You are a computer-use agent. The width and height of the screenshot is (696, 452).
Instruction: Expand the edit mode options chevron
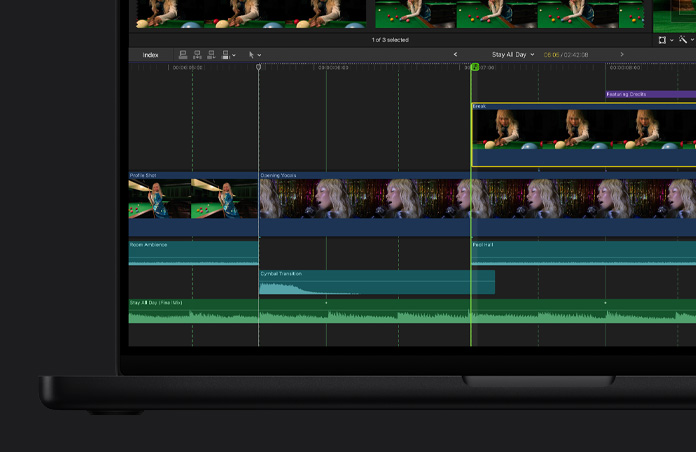point(234,55)
